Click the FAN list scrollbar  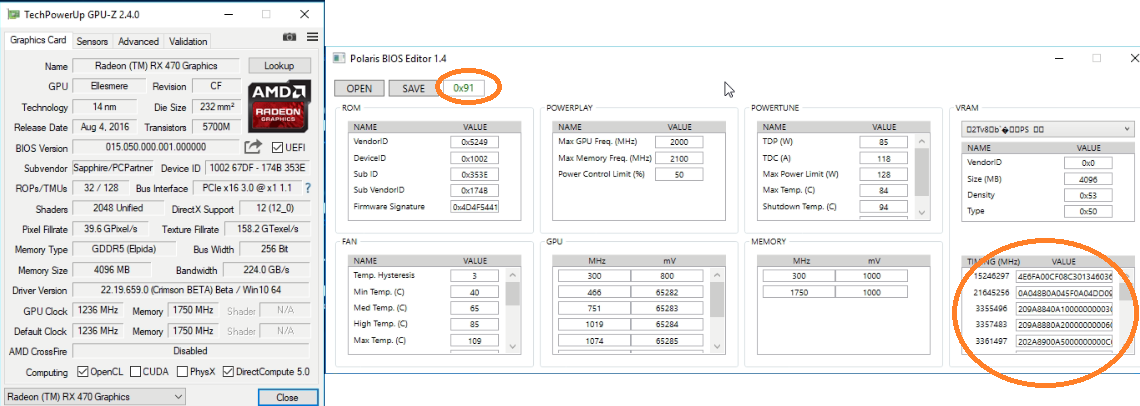(x=513, y=311)
